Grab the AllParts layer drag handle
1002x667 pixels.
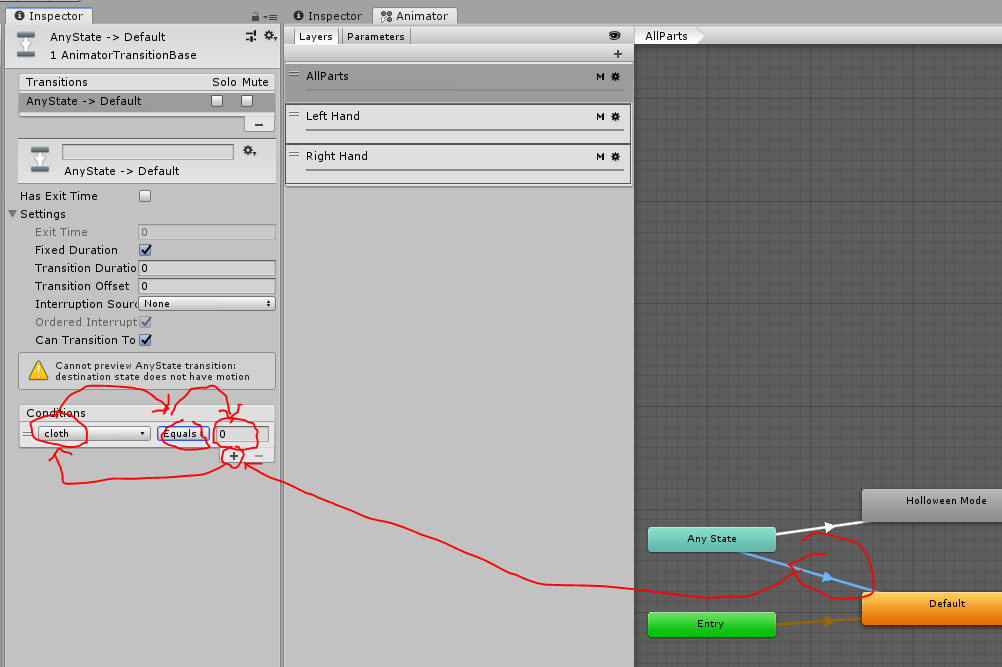click(x=294, y=74)
